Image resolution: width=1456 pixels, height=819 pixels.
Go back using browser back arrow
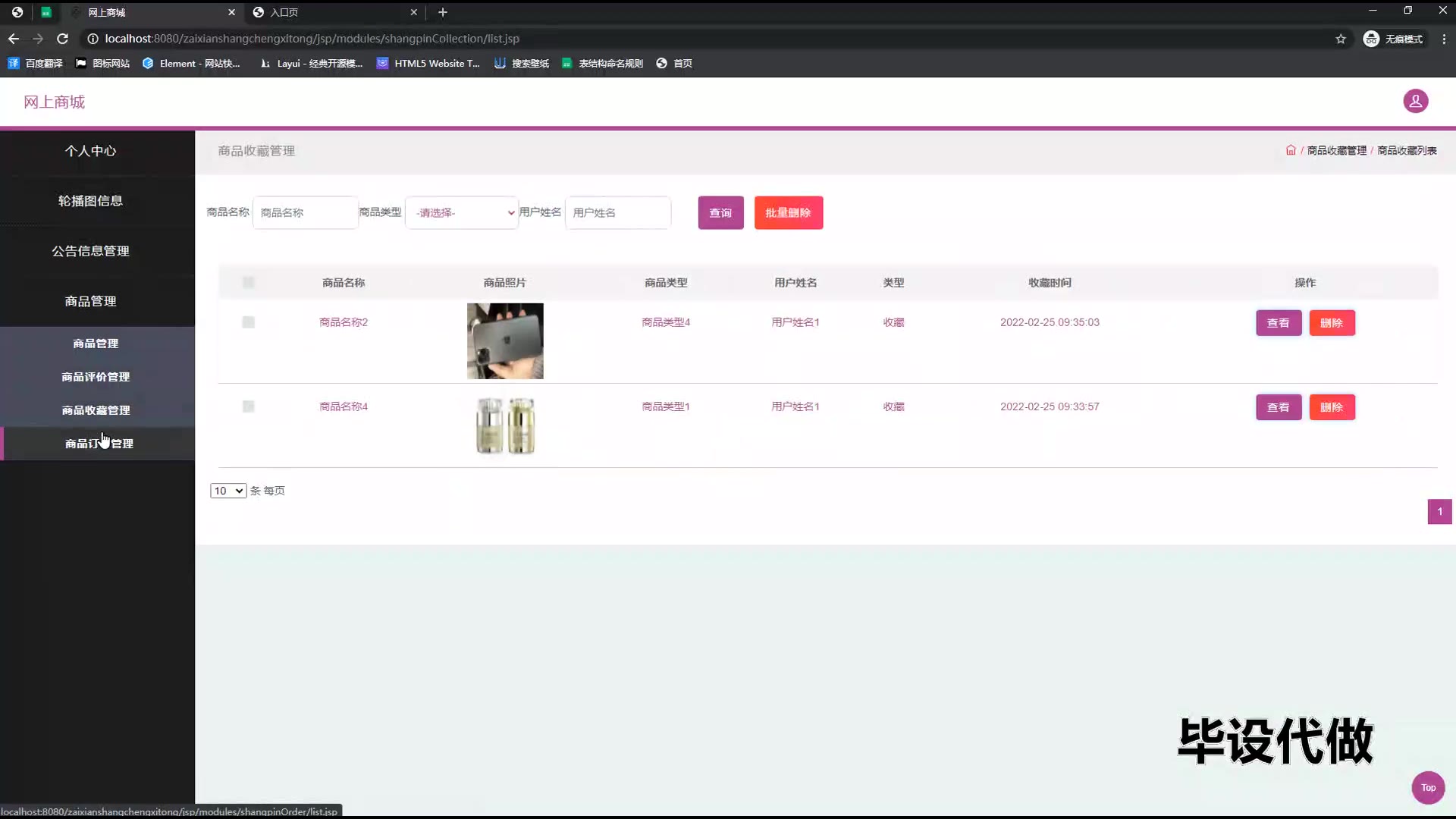[x=14, y=39]
